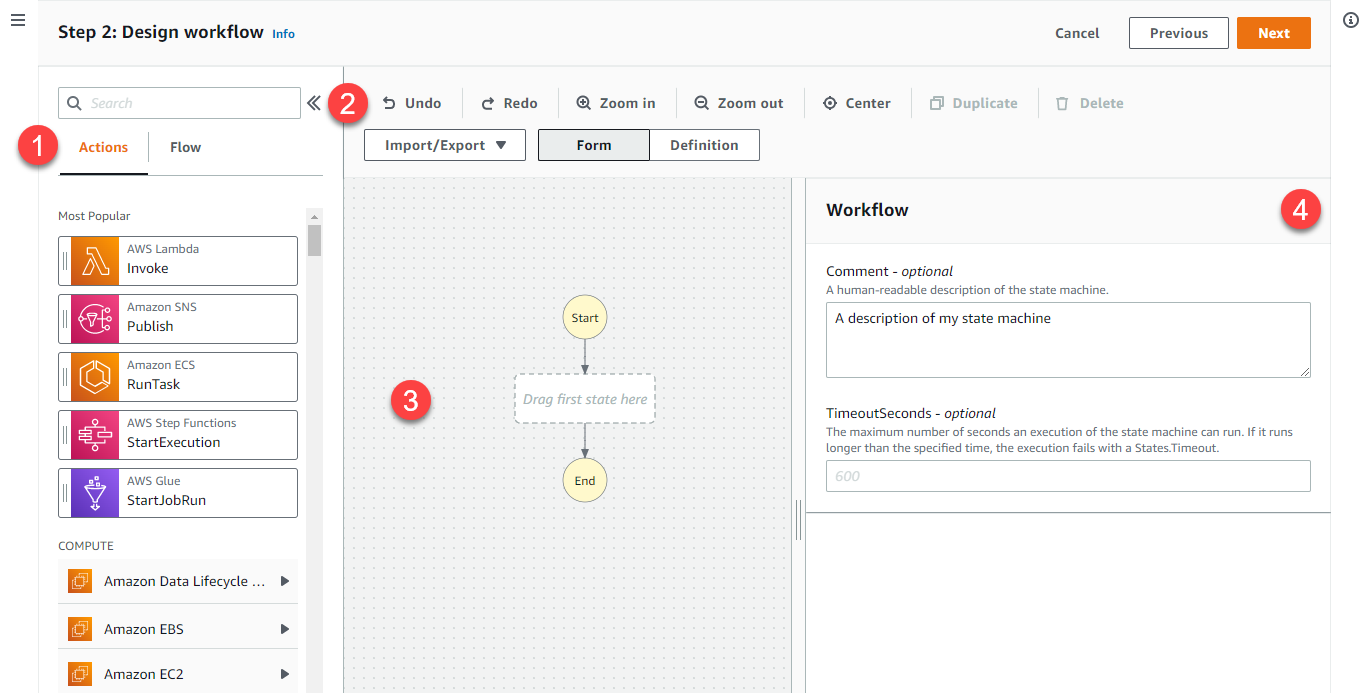Image resolution: width=1367 pixels, height=693 pixels.
Task: Click the scrollbar up arrow in actions list
Action: click(314, 216)
